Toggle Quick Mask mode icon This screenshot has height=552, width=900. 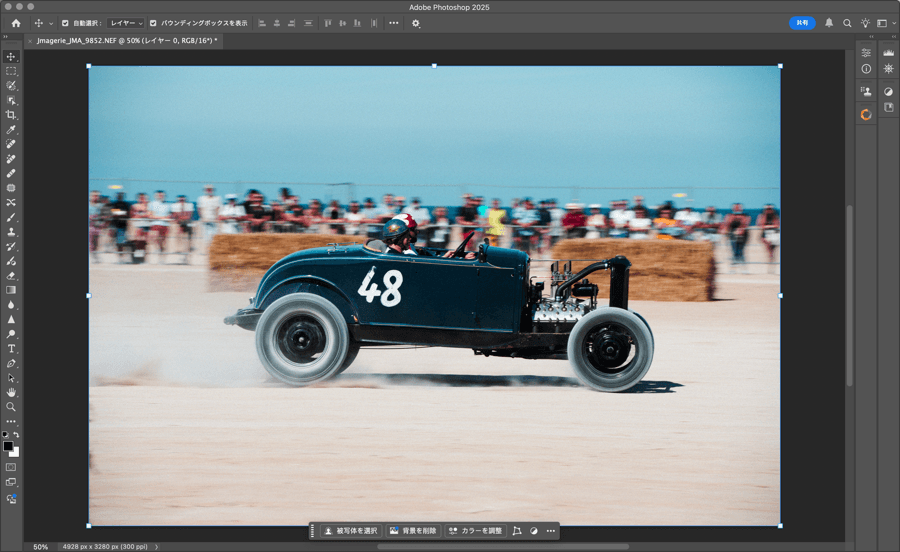[x=11, y=467]
